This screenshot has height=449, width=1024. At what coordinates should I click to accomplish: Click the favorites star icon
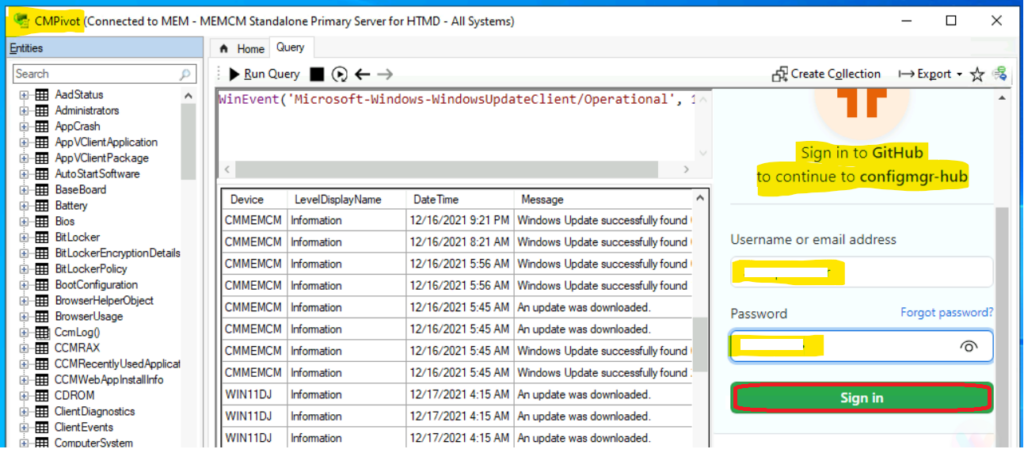[977, 74]
